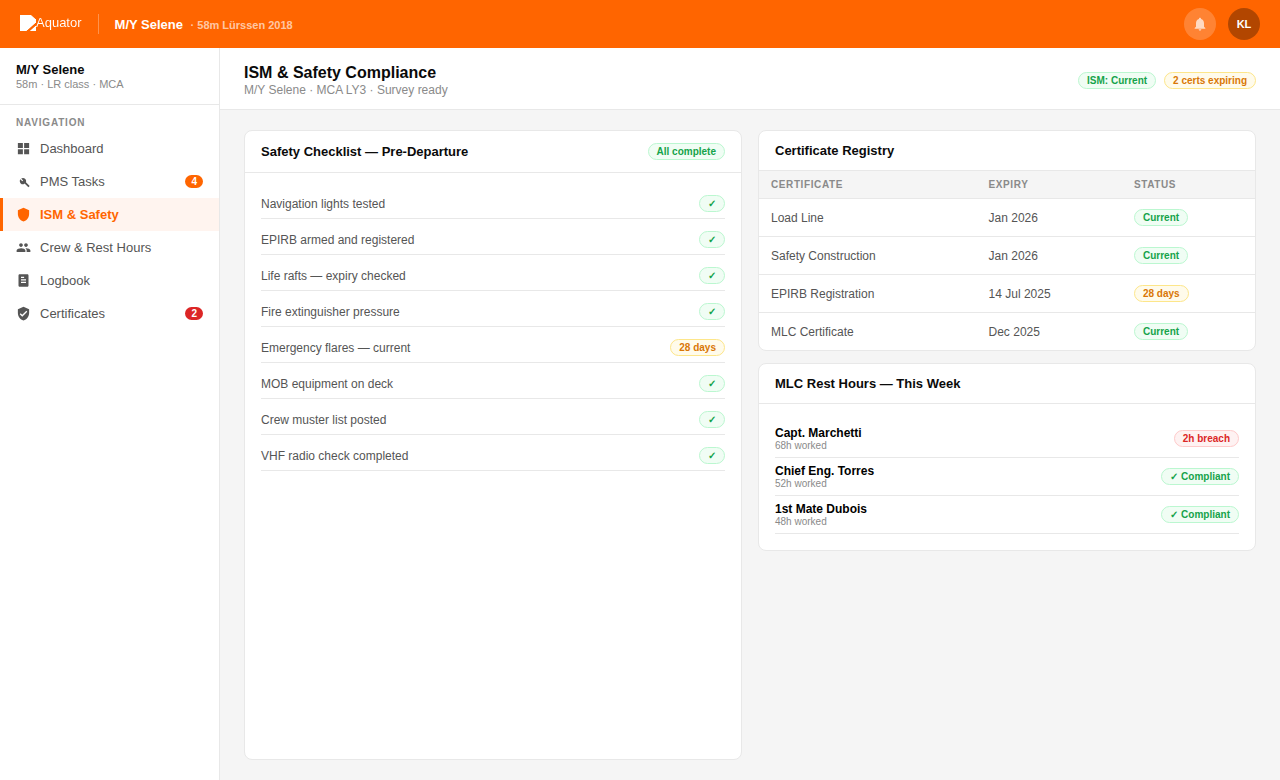The height and width of the screenshot is (780, 1280).
Task: Click the All complete status badge
Action: [x=686, y=152]
